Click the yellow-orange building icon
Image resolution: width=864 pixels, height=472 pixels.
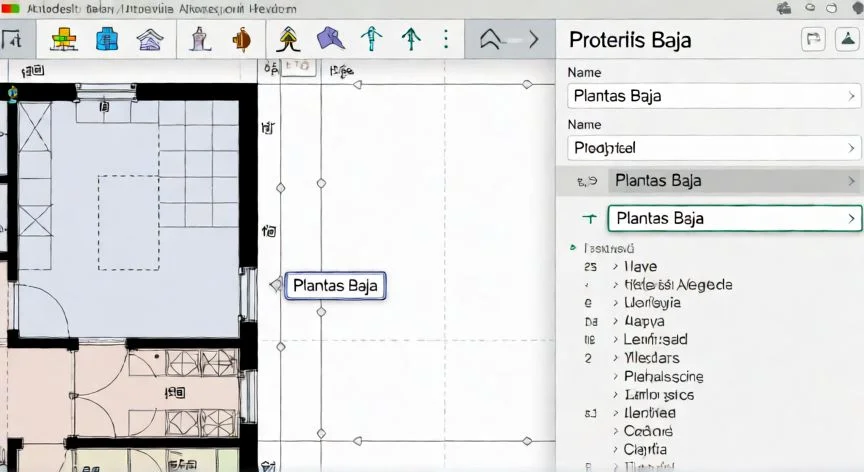[x=64, y=40]
